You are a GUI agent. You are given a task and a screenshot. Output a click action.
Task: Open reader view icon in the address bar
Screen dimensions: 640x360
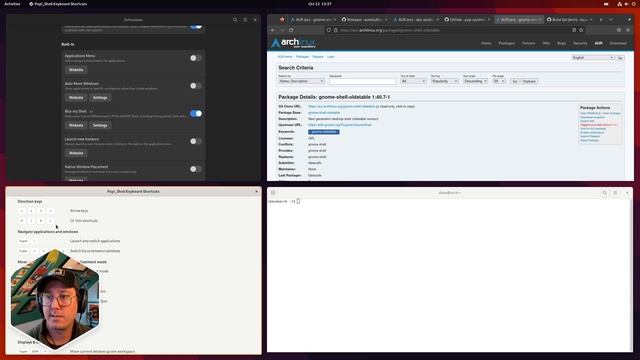point(574,30)
